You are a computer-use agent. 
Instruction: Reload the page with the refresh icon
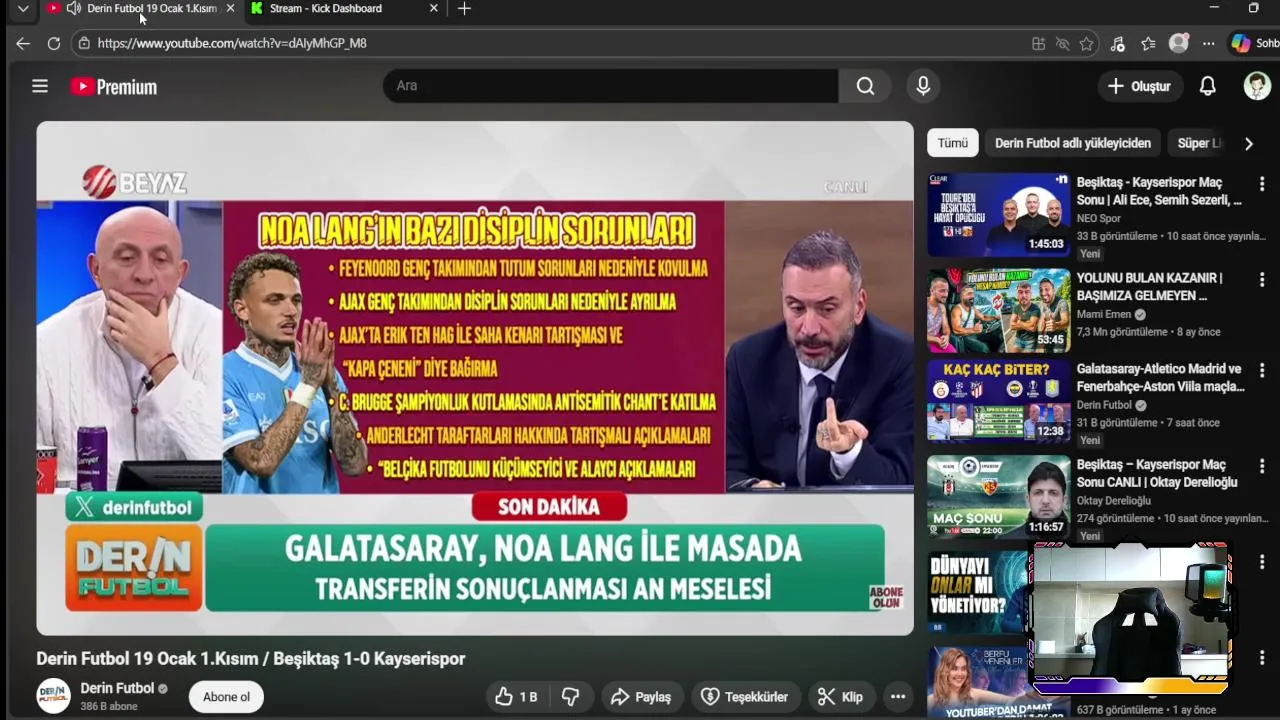pos(54,43)
